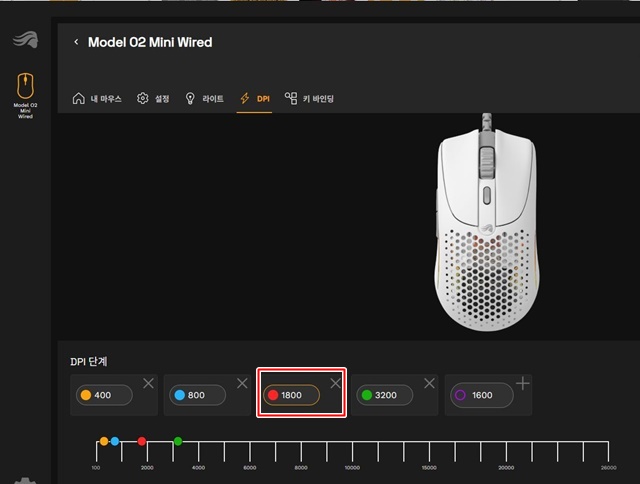Delete the 1800 DPI stage
The height and width of the screenshot is (484, 640).
pyautogui.click(x=336, y=383)
